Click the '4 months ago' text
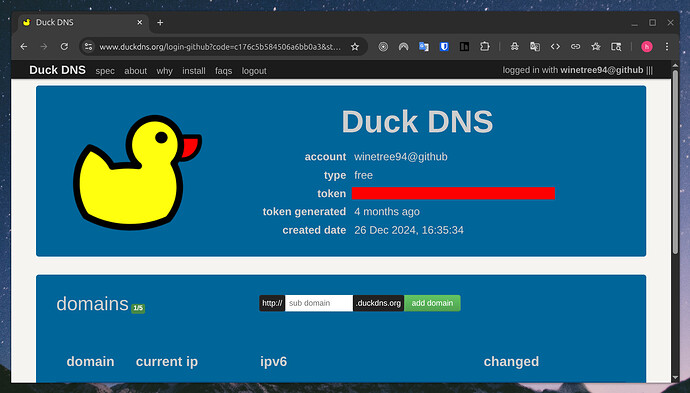690x393 pixels. pyautogui.click(x=387, y=212)
